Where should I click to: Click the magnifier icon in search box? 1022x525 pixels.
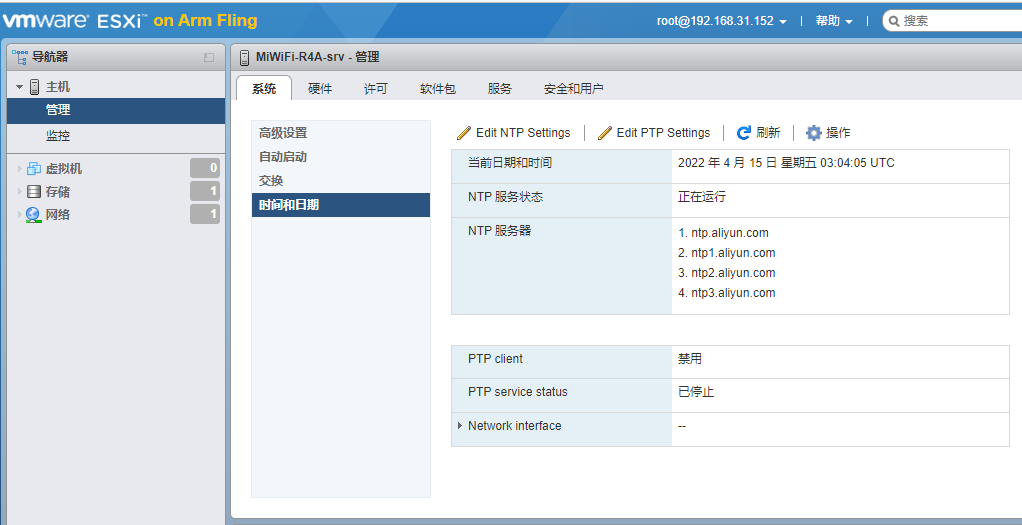pos(893,21)
